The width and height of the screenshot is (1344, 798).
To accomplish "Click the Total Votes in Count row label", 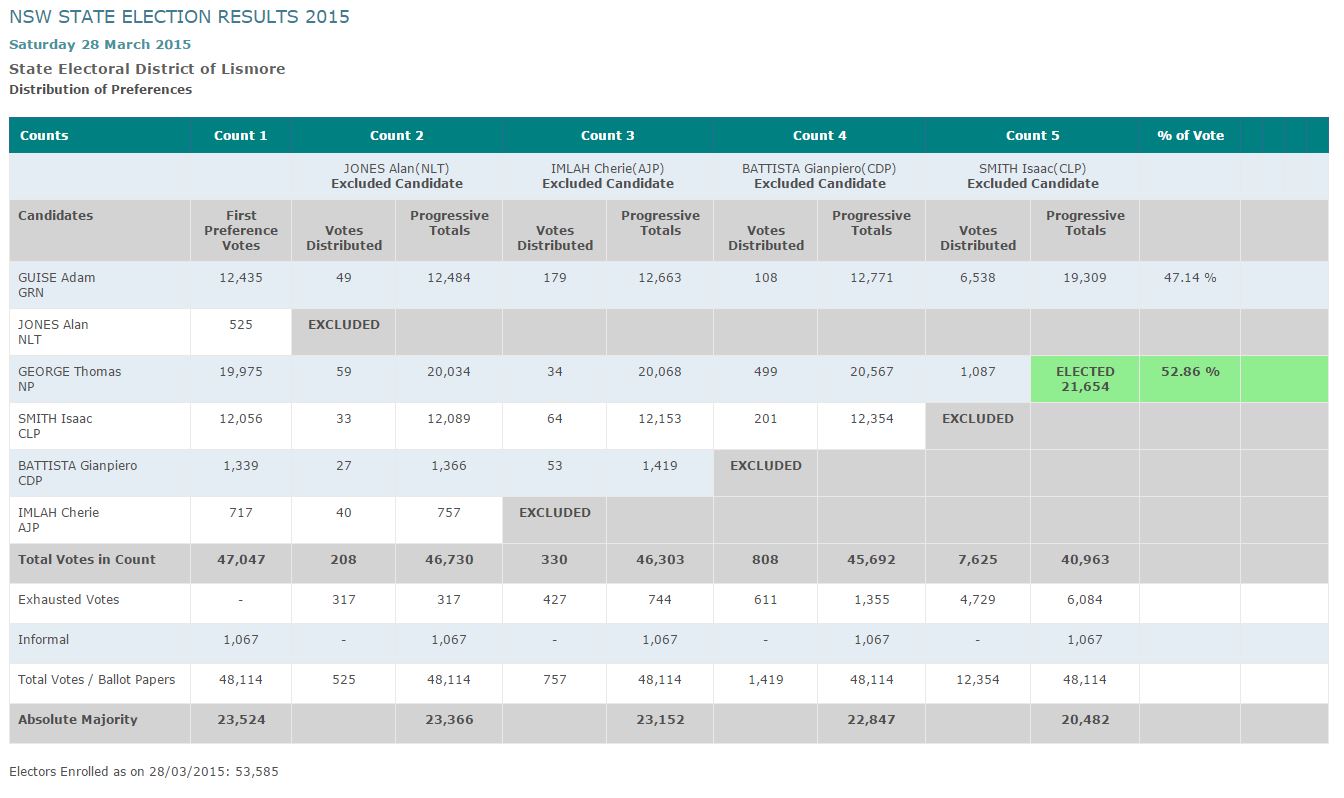I will click(x=87, y=560).
